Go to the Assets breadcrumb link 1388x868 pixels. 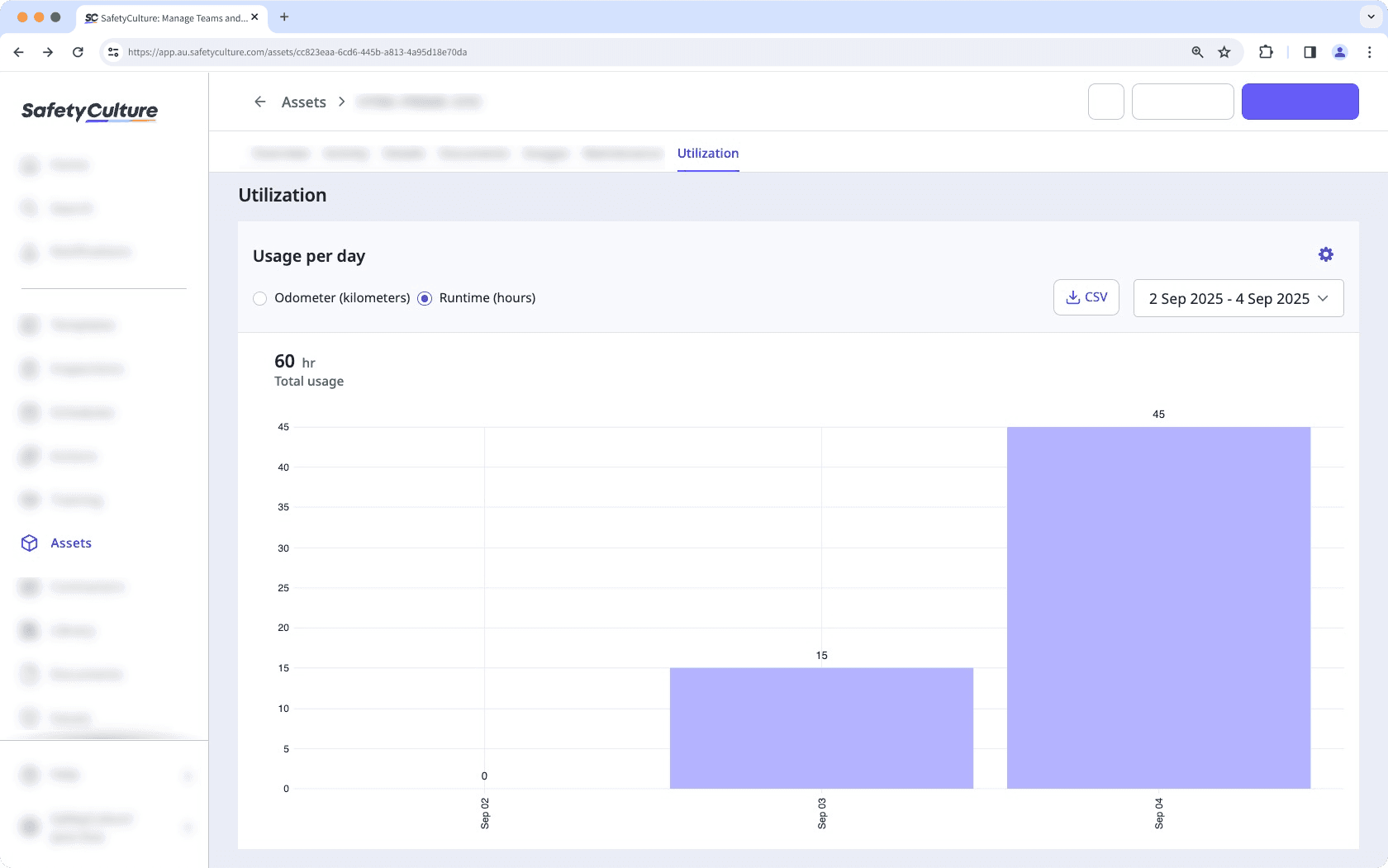(303, 102)
